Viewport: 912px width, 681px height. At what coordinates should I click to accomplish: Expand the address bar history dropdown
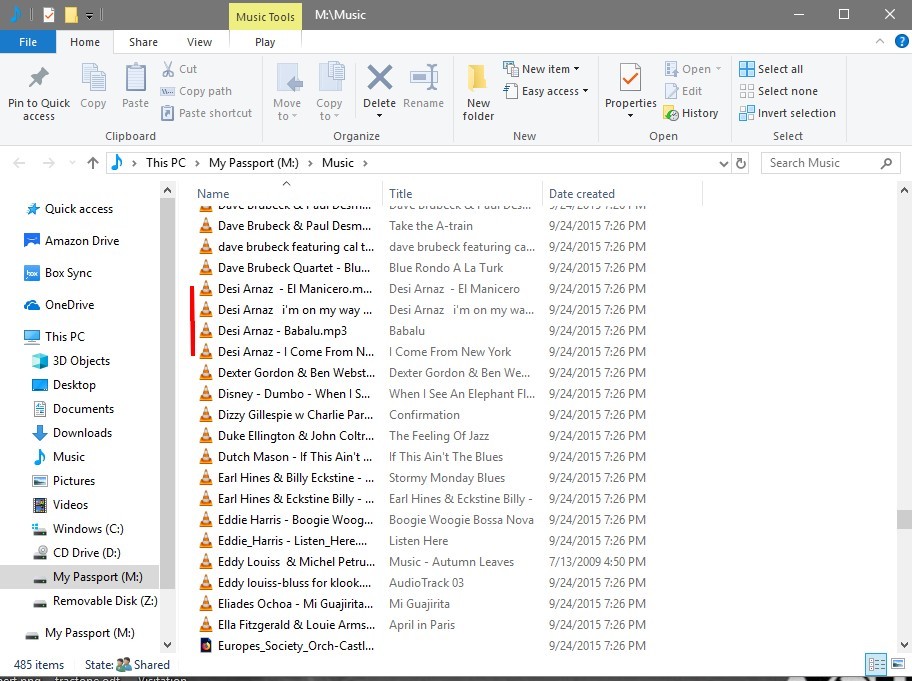(724, 163)
